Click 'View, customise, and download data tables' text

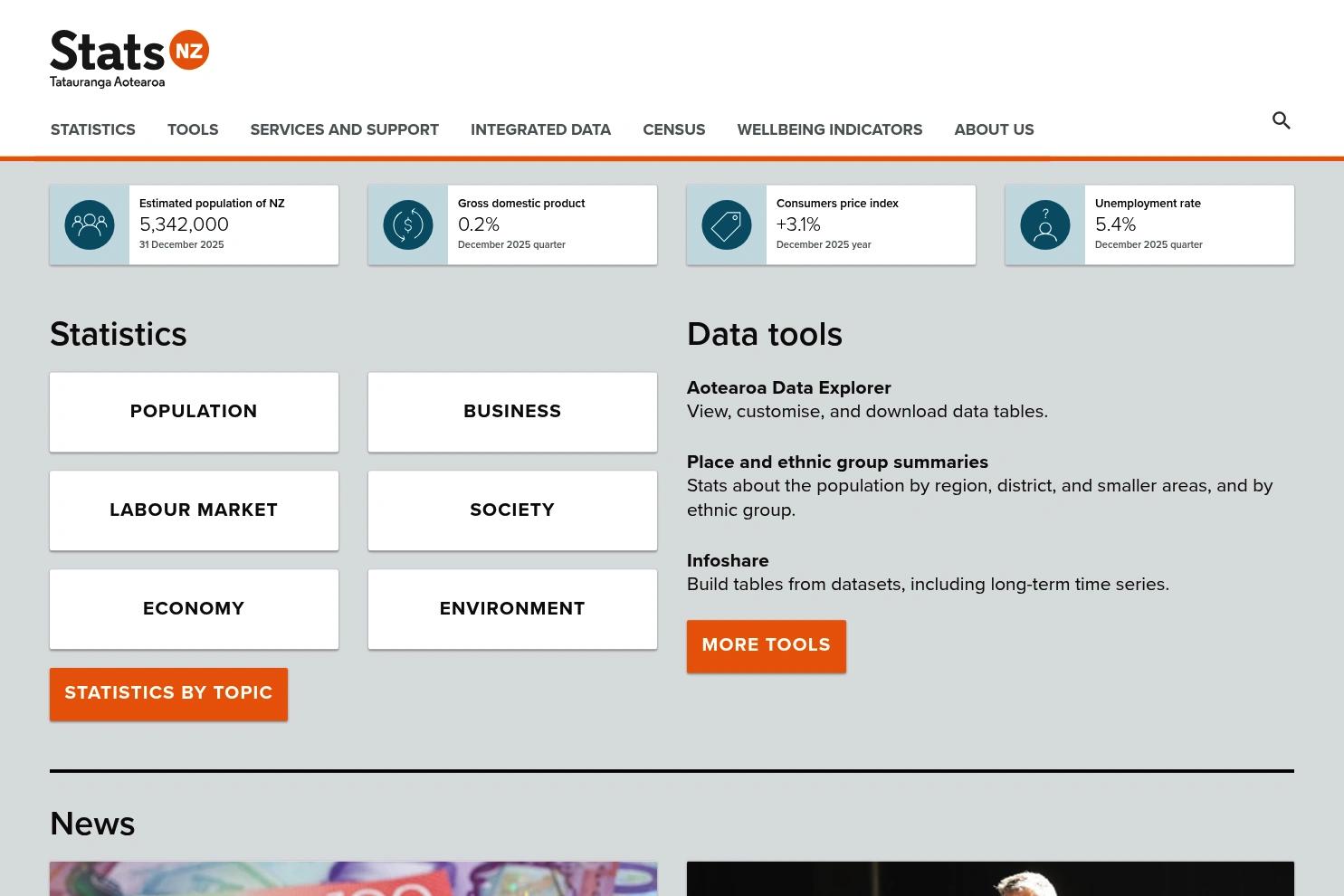click(x=867, y=412)
